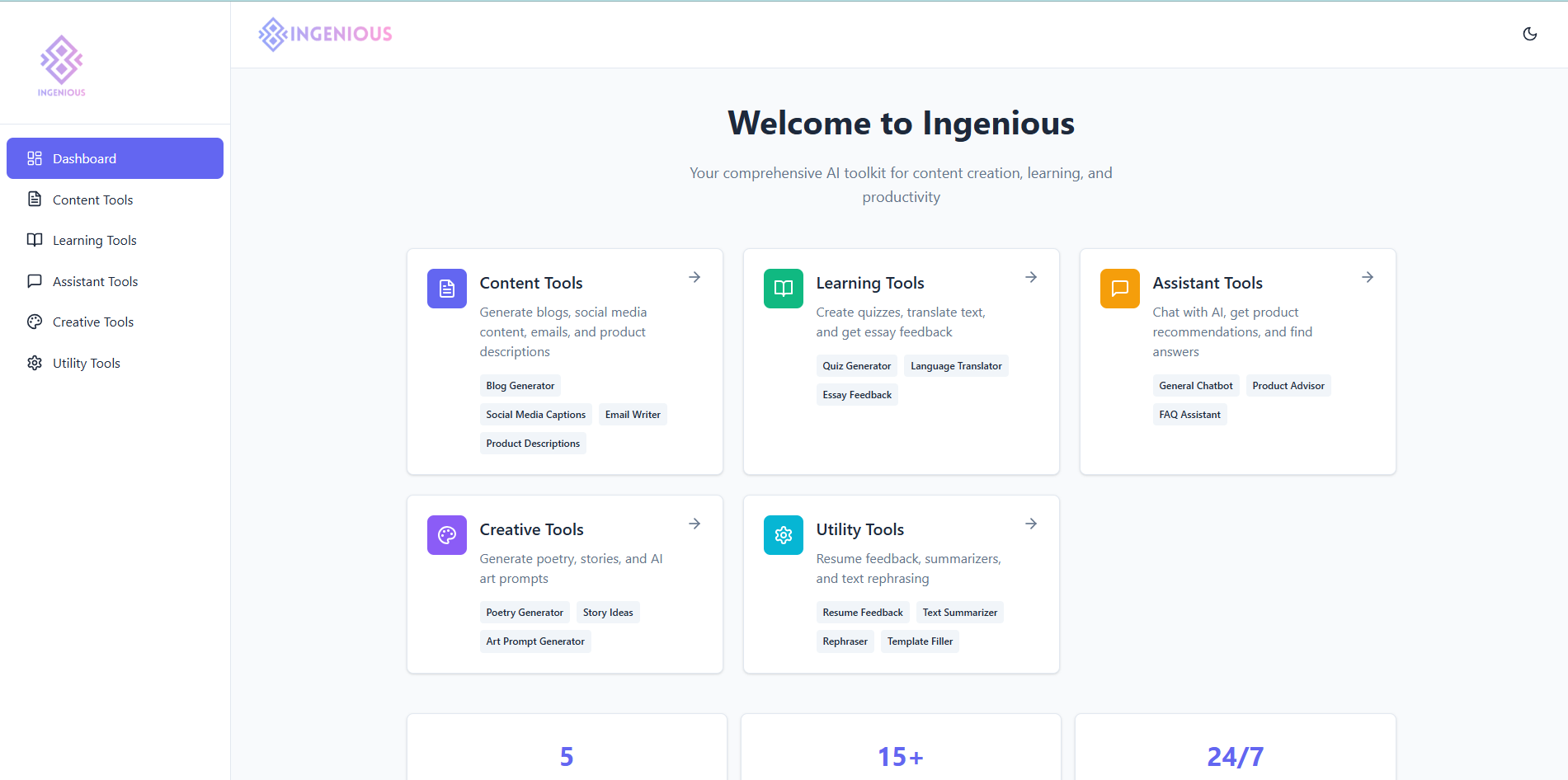Click the sidebar Learning Tools book icon
The height and width of the screenshot is (780, 1568).
(34, 240)
